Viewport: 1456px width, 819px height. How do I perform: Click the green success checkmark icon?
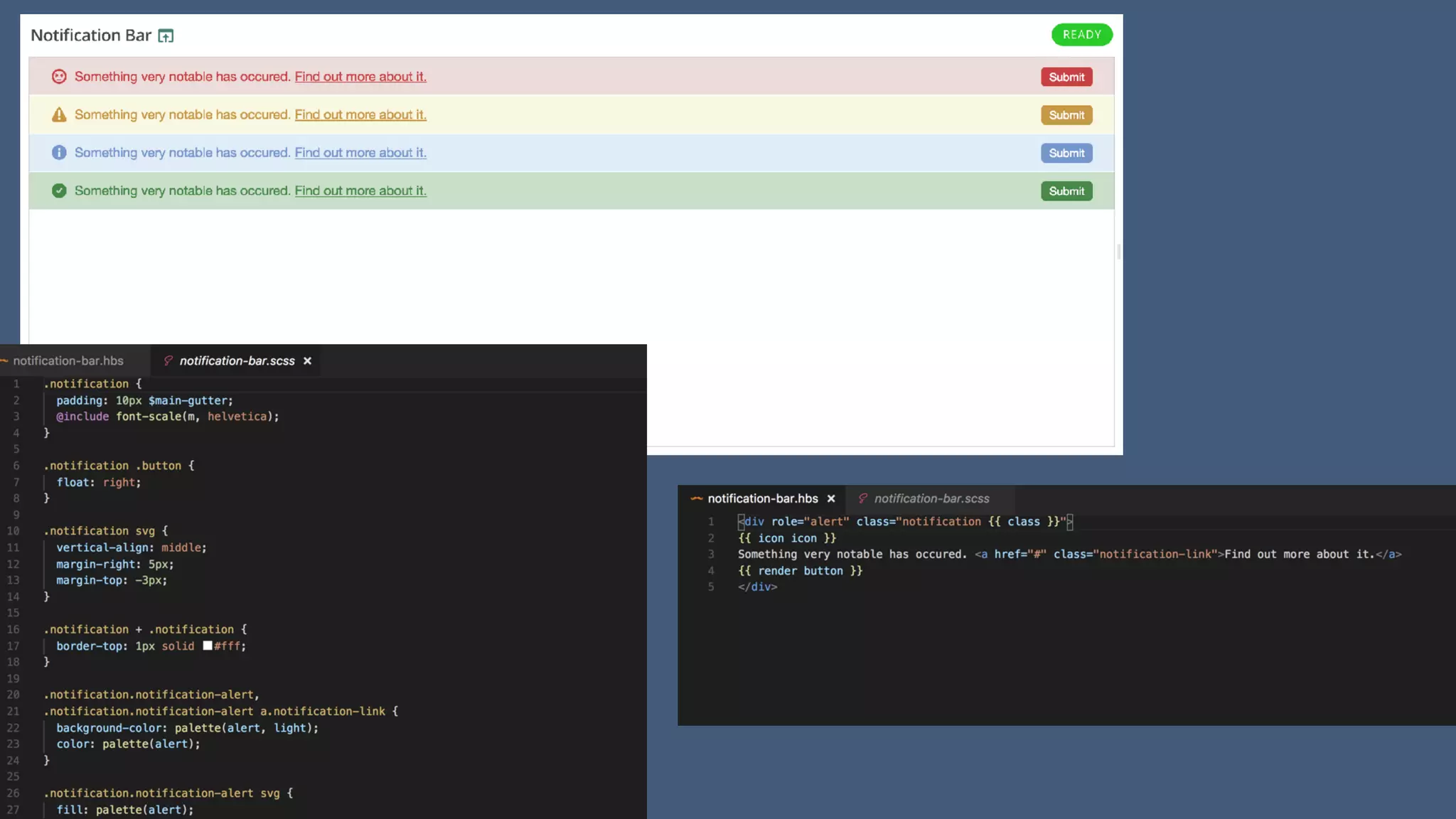click(59, 191)
